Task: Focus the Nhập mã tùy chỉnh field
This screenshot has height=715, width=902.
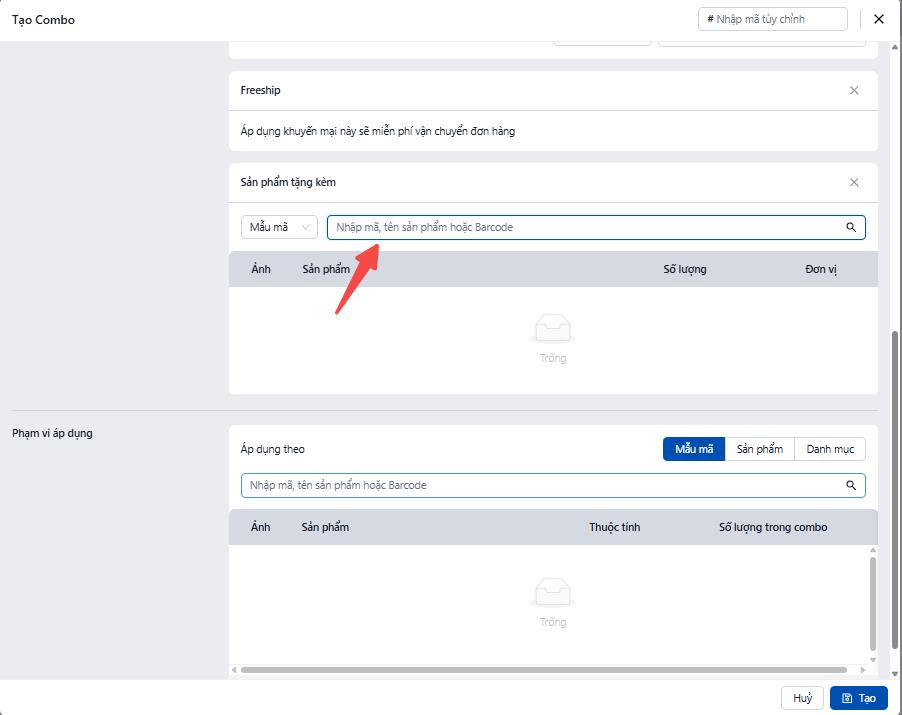Action: (773, 19)
